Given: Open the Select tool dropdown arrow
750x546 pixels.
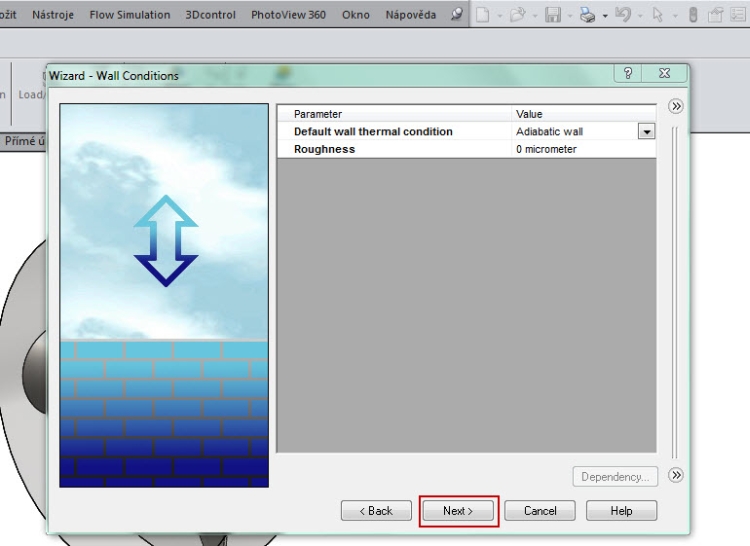Looking at the screenshot, I should pyautogui.click(x=675, y=16).
